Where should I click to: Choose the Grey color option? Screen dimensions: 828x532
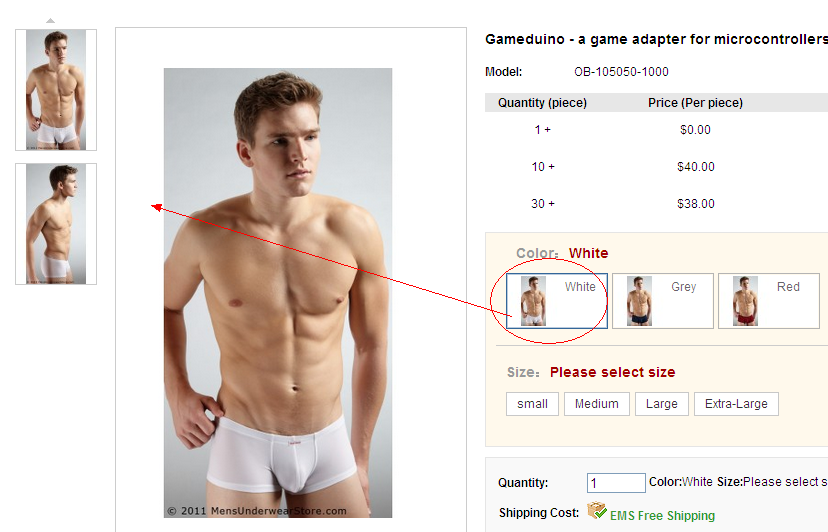663,301
